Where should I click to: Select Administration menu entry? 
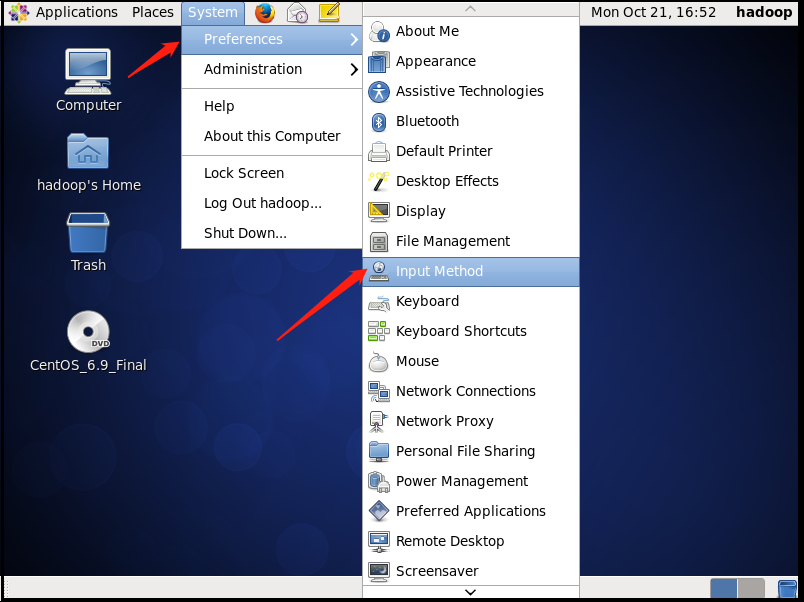click(272, 70)
